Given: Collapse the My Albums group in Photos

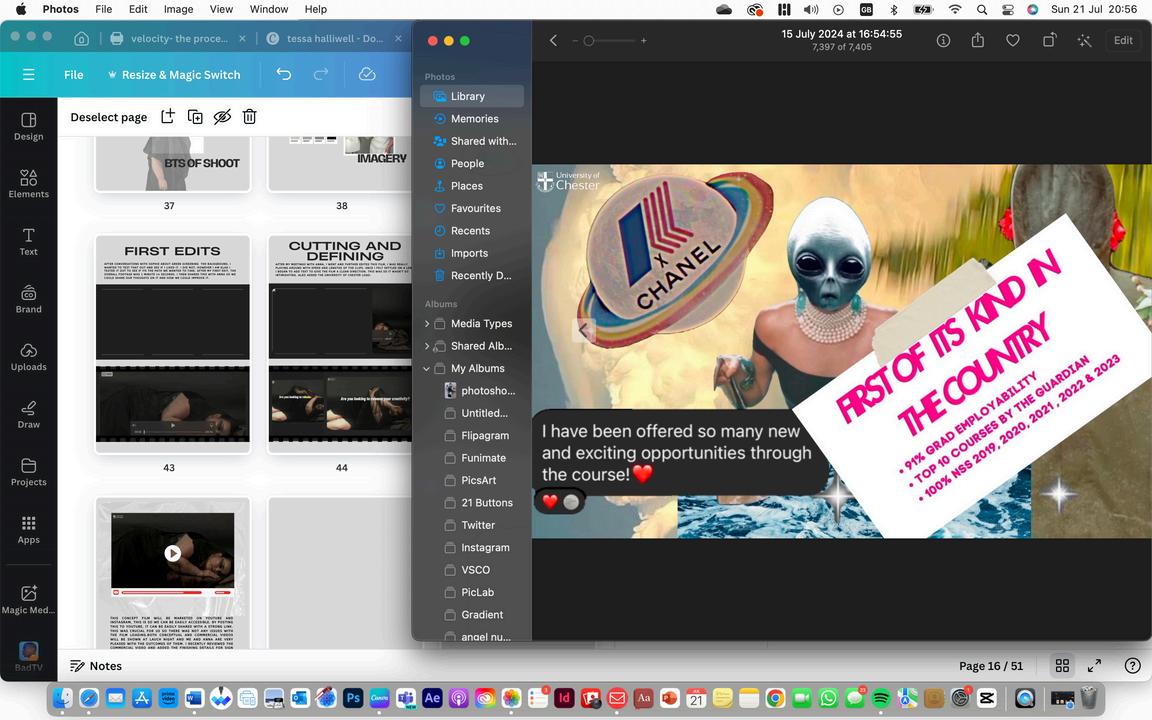Looking at the screenshot, I should click(427, 368).
